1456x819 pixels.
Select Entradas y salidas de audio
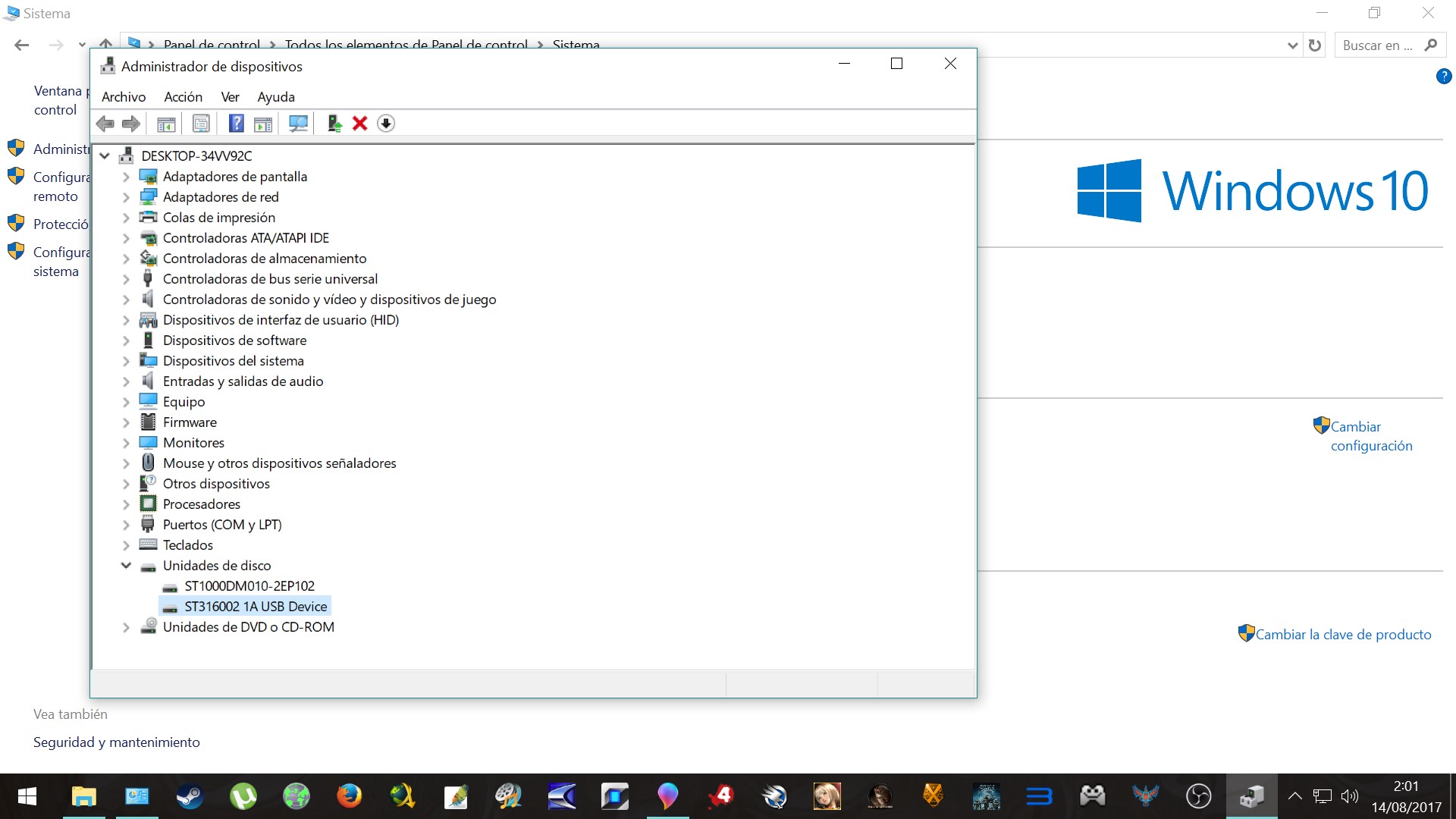pyautogui.click(x=243, y=381)
